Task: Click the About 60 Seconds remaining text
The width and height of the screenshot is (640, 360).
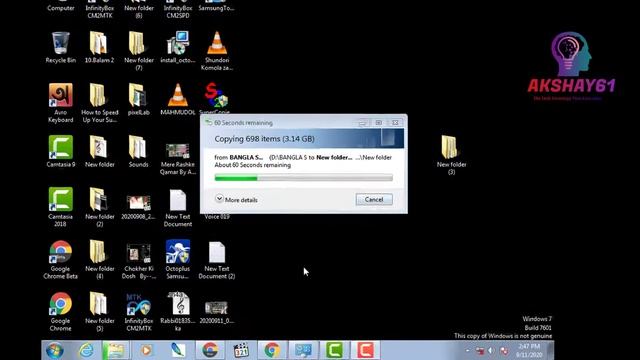Action: pos(253,165)
